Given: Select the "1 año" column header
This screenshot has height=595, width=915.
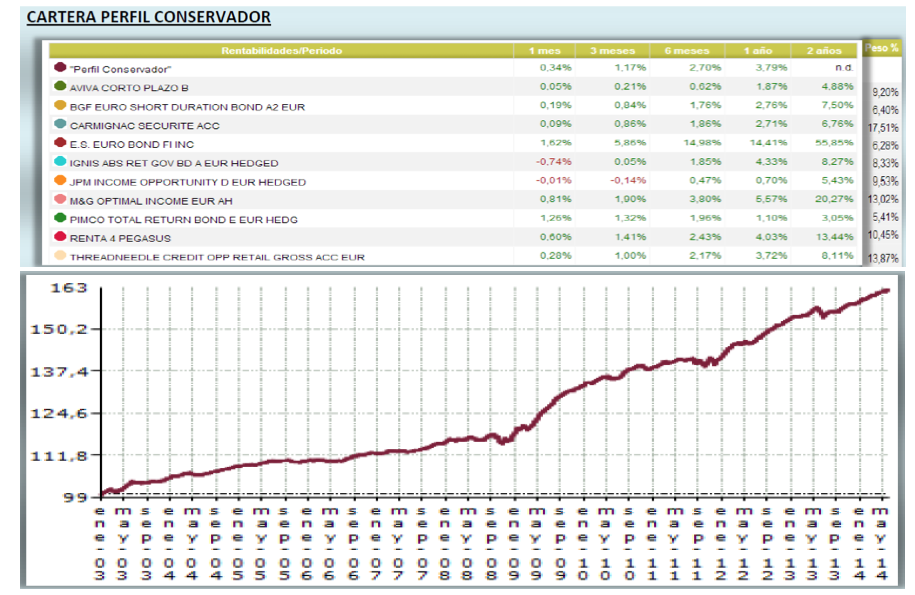Looking at the screenshot, I should coord(758,51).
